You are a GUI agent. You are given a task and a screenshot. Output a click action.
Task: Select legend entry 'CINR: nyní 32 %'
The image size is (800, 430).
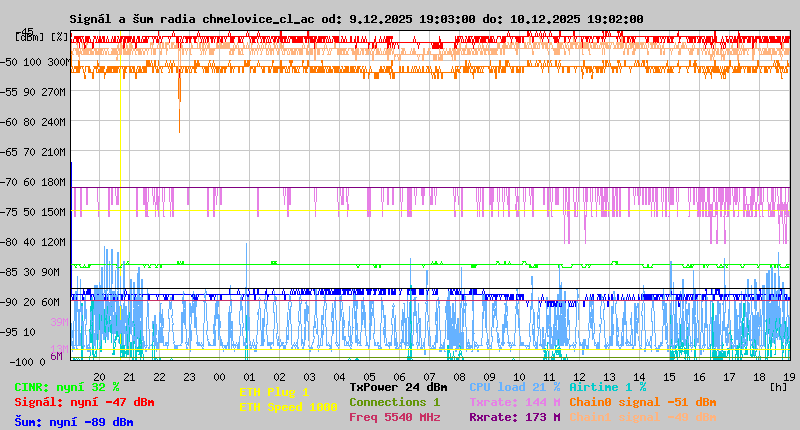pyautogui.click(x=67, y=387)
